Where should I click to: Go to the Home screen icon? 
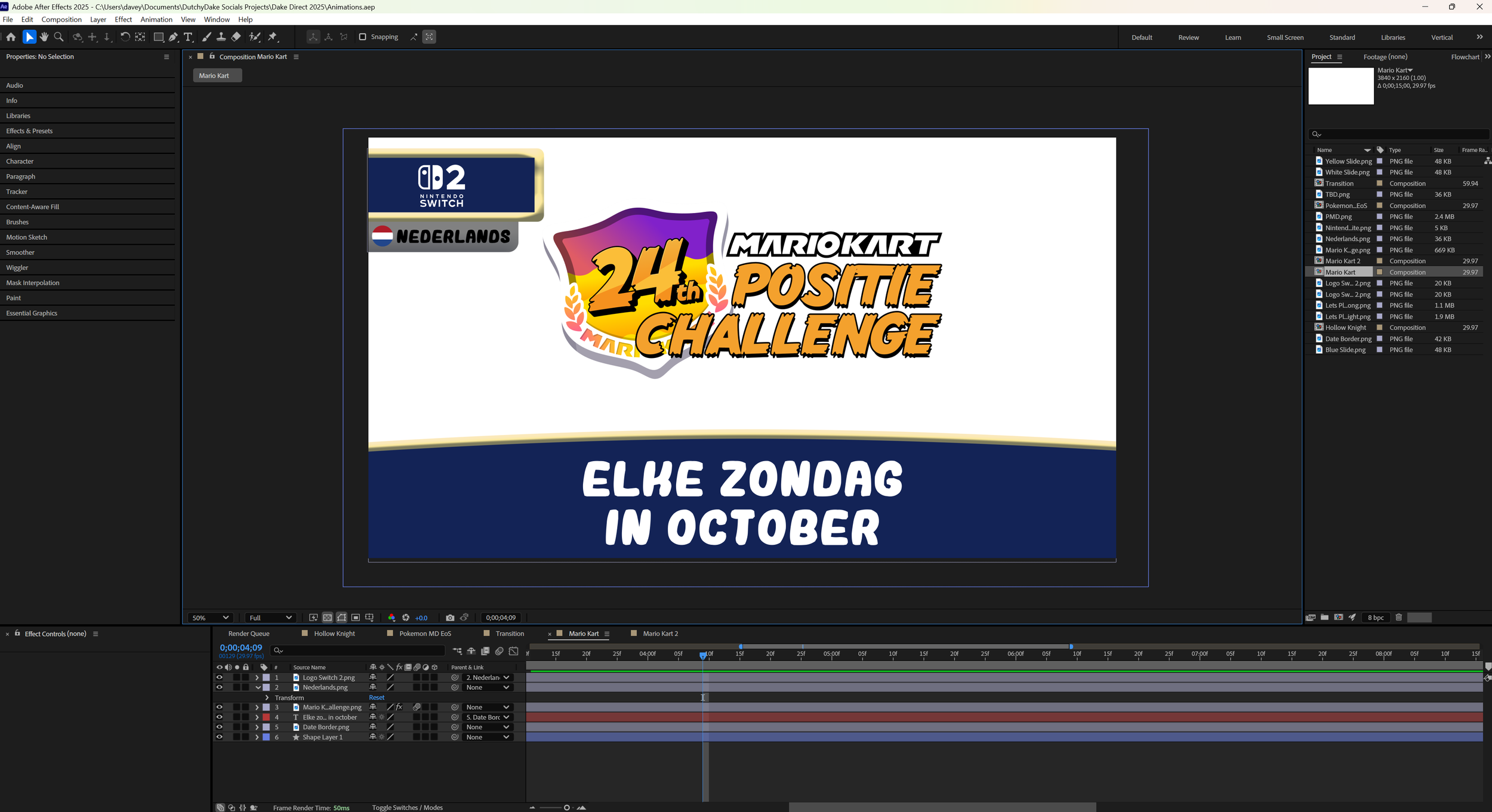click(11, 37)
